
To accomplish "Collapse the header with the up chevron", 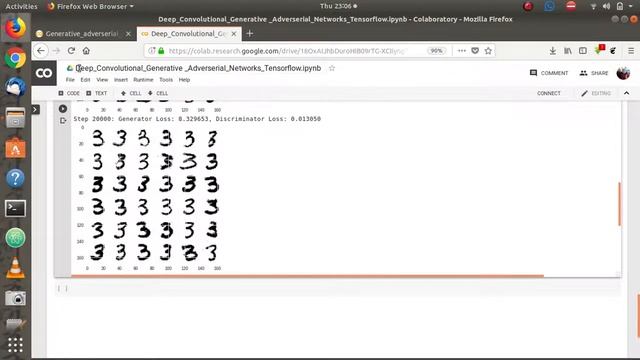I will click(x=627, y=93).
